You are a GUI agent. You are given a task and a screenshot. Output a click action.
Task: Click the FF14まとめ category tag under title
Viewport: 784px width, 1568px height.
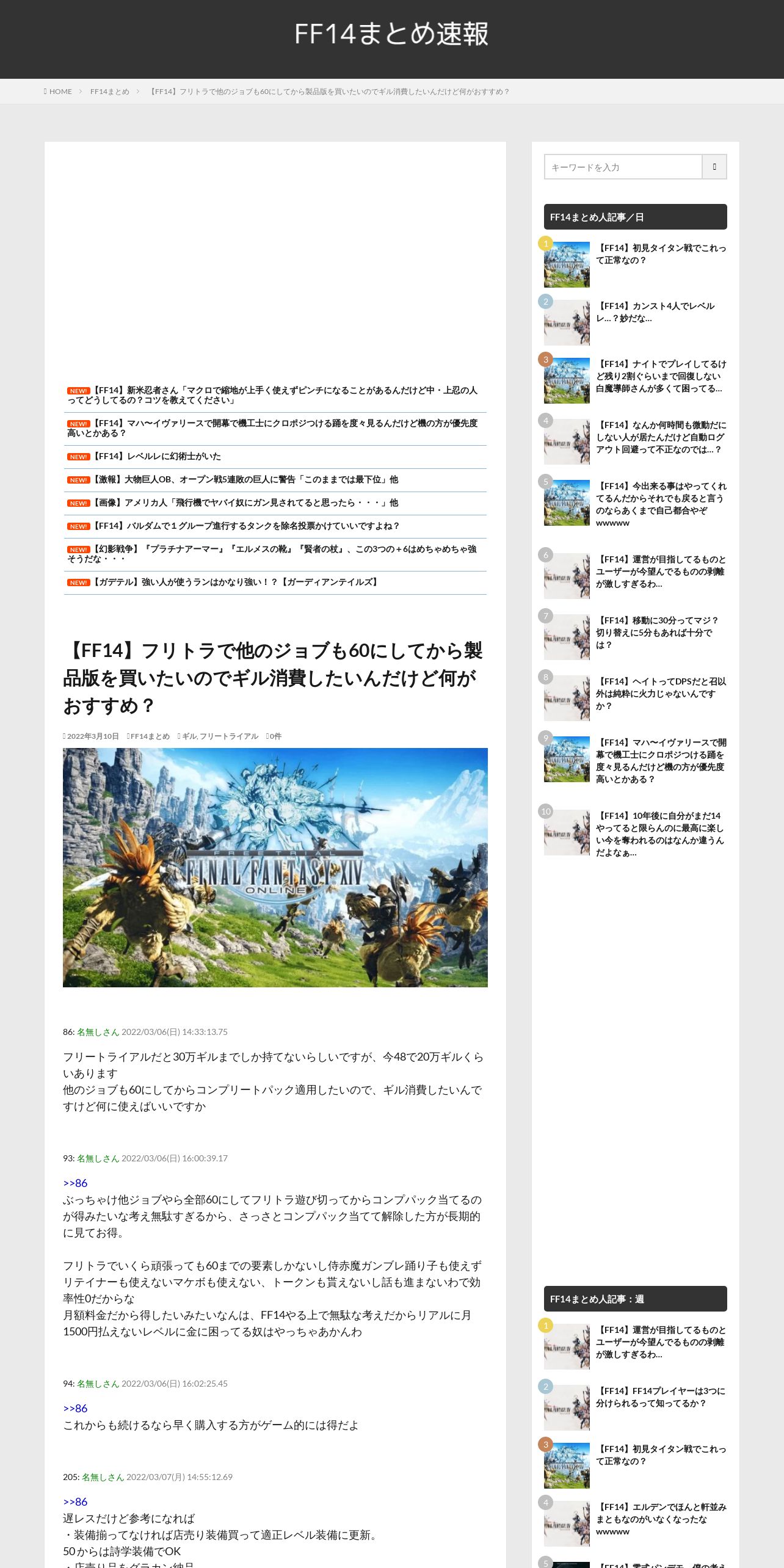[x=150, y=736]
